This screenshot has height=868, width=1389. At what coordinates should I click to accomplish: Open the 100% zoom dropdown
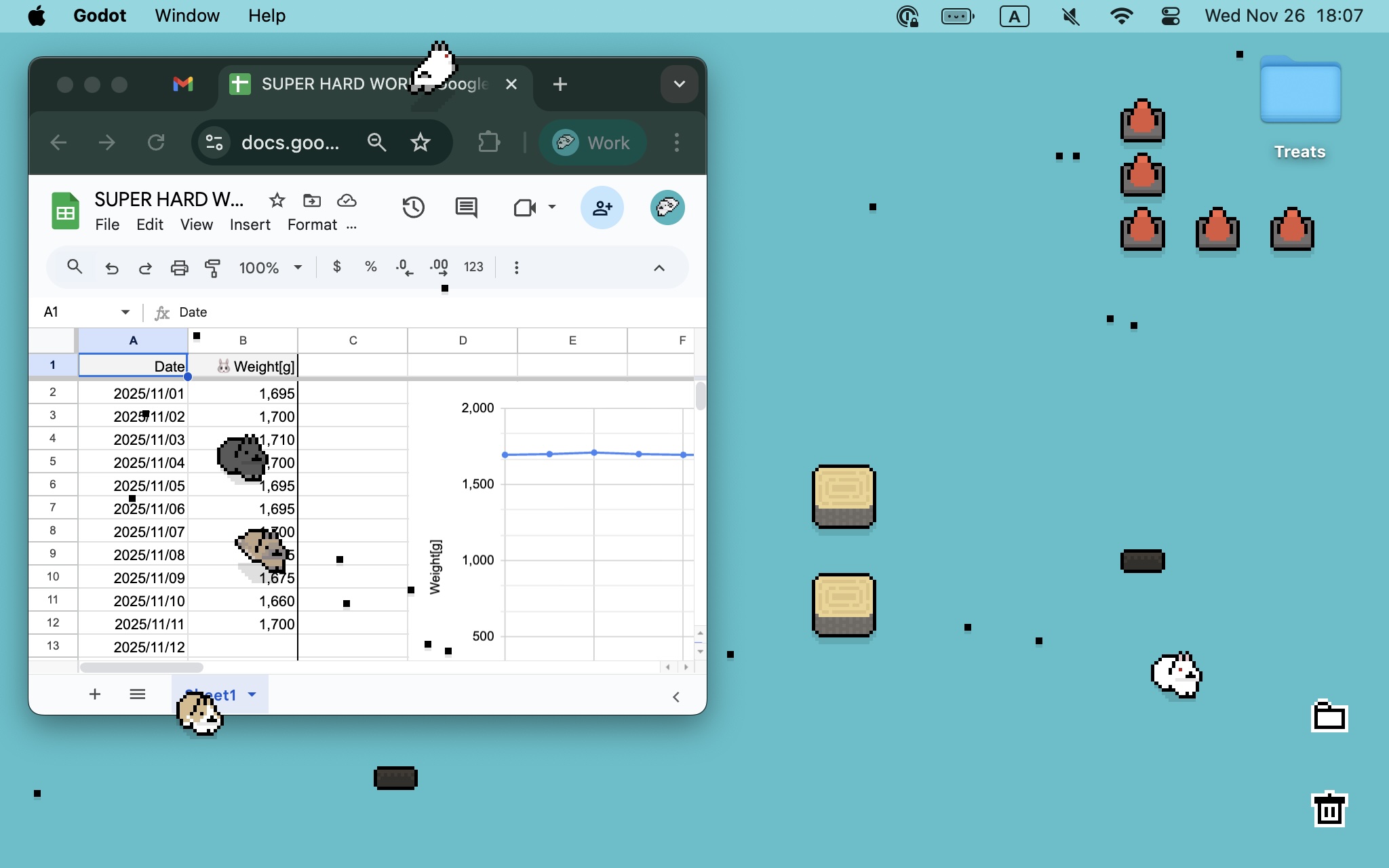(270, 268)
